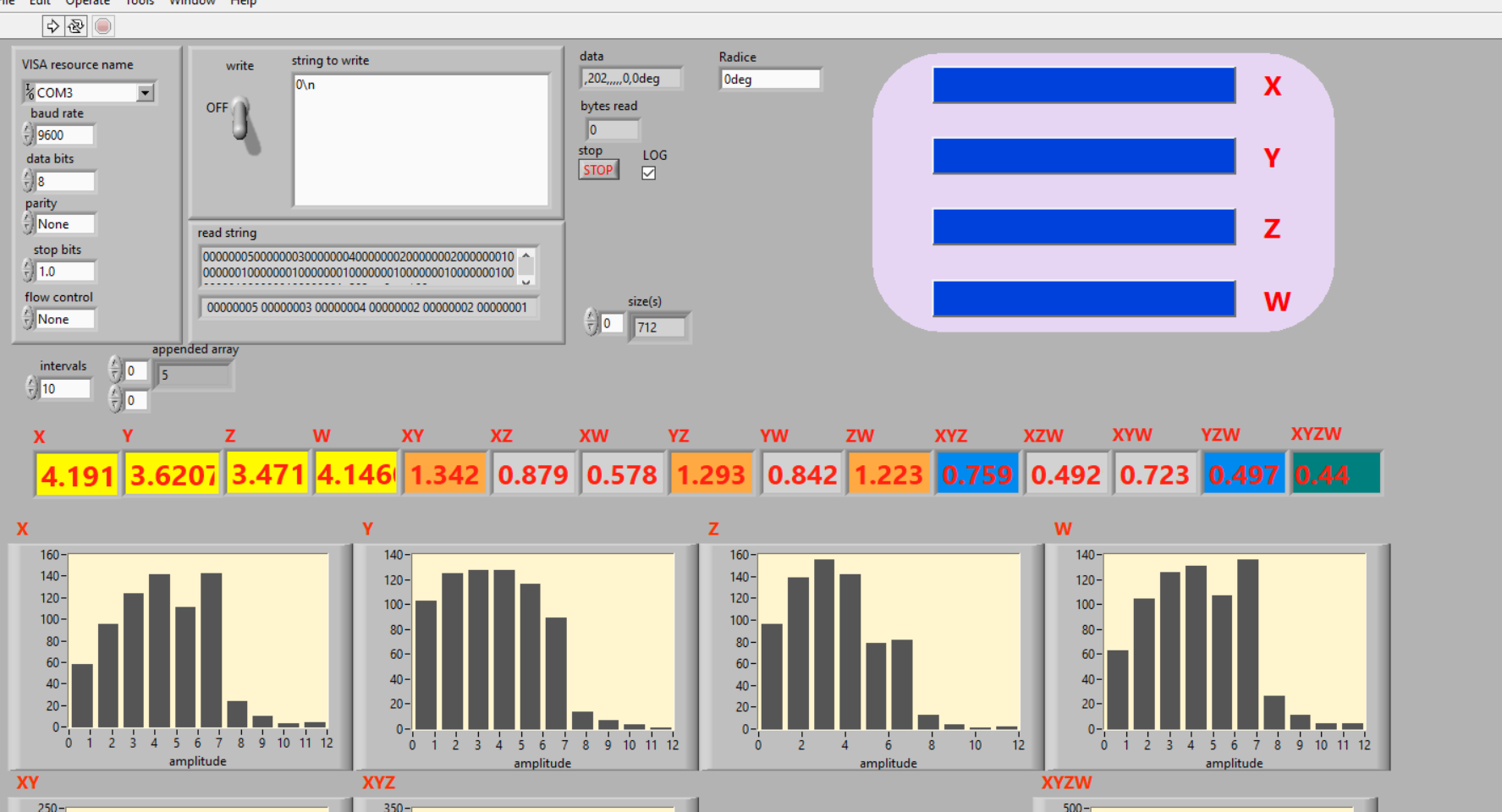Click the data bits stepper arrows

[28, 180]
